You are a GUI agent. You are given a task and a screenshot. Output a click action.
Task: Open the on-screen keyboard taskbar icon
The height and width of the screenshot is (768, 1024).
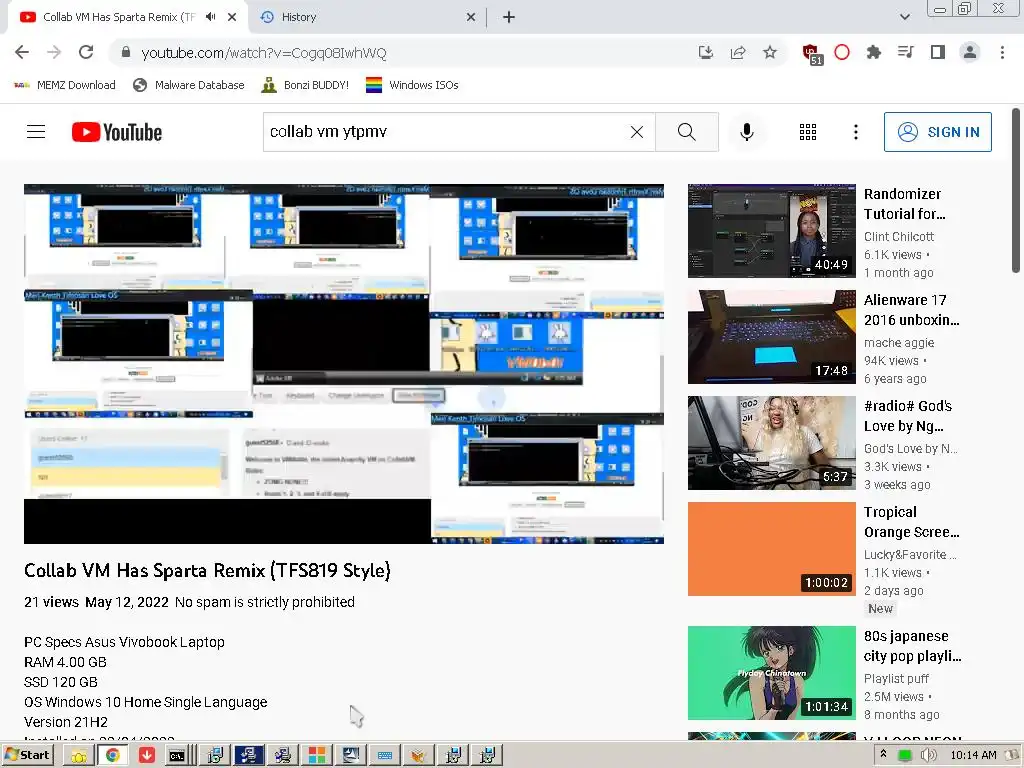click(385, 756)
